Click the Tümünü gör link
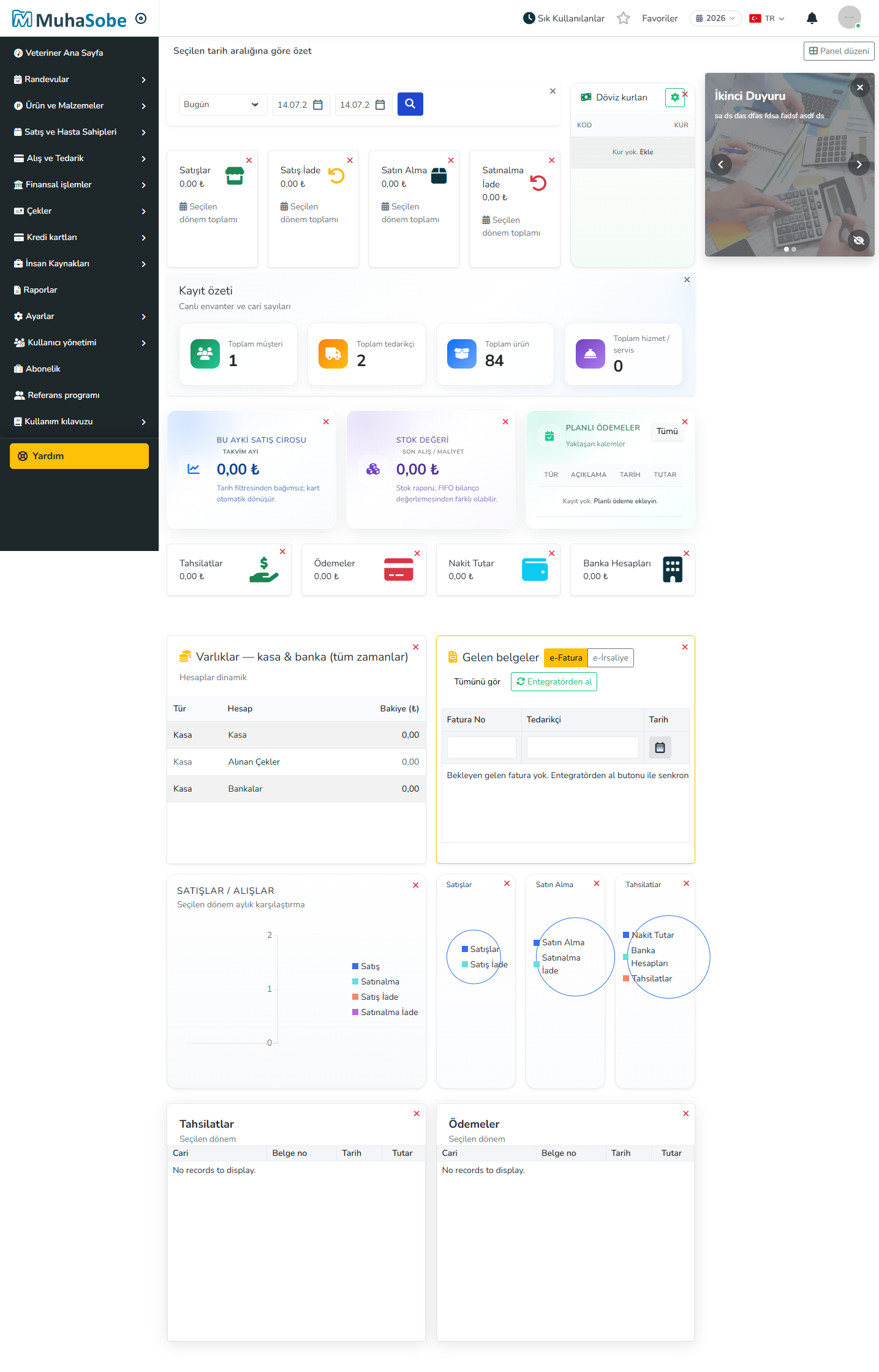Screen dimensions: 879x1372 click(x=477, y=681)
